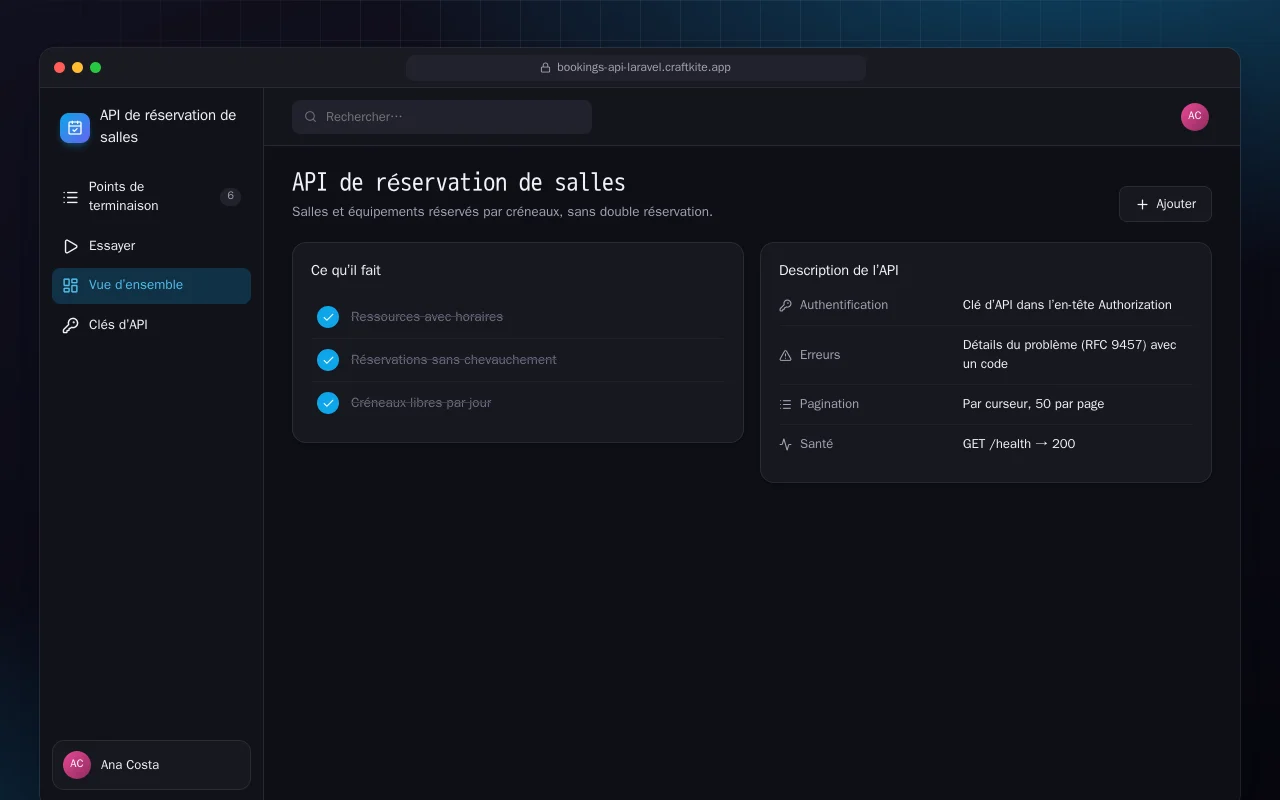
Task: Click the value GET /health → 200
Action: point(1019,444)
